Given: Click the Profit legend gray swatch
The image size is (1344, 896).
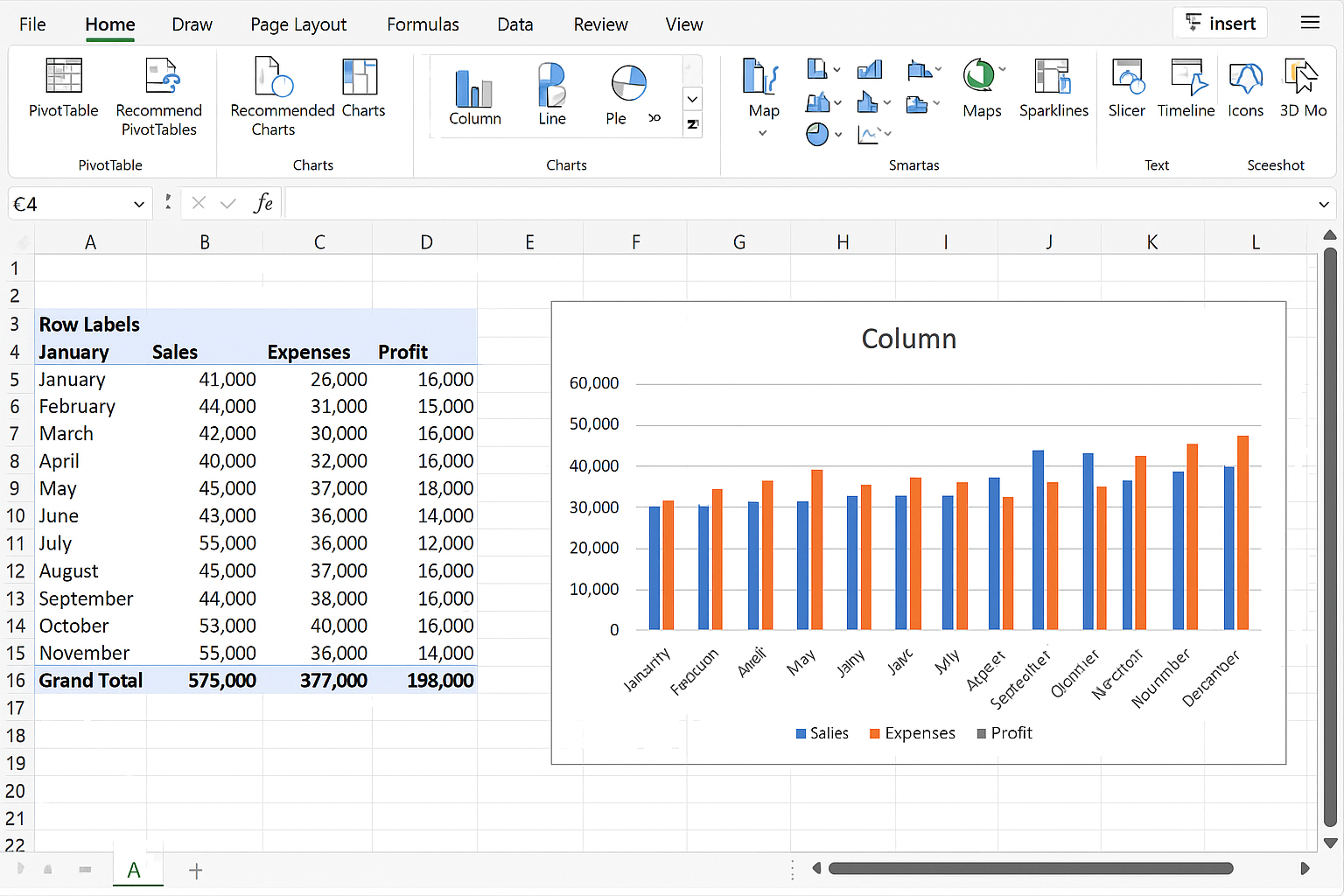Looking at the screenshot, I should pyautogui.click(x=982, y=733).
